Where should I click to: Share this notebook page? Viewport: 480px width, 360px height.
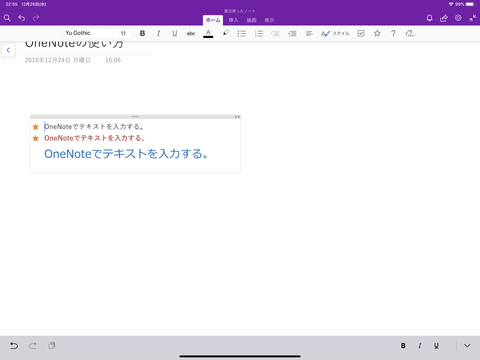[444, 18]
